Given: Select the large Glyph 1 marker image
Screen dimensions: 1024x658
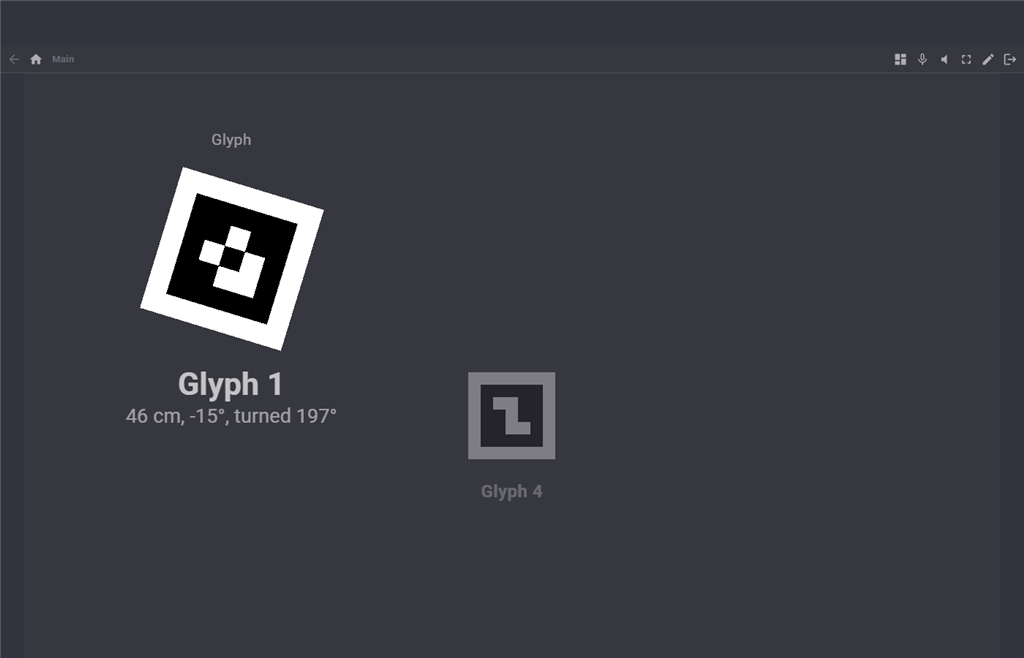Looking at the screenshot, I should 232,258.
